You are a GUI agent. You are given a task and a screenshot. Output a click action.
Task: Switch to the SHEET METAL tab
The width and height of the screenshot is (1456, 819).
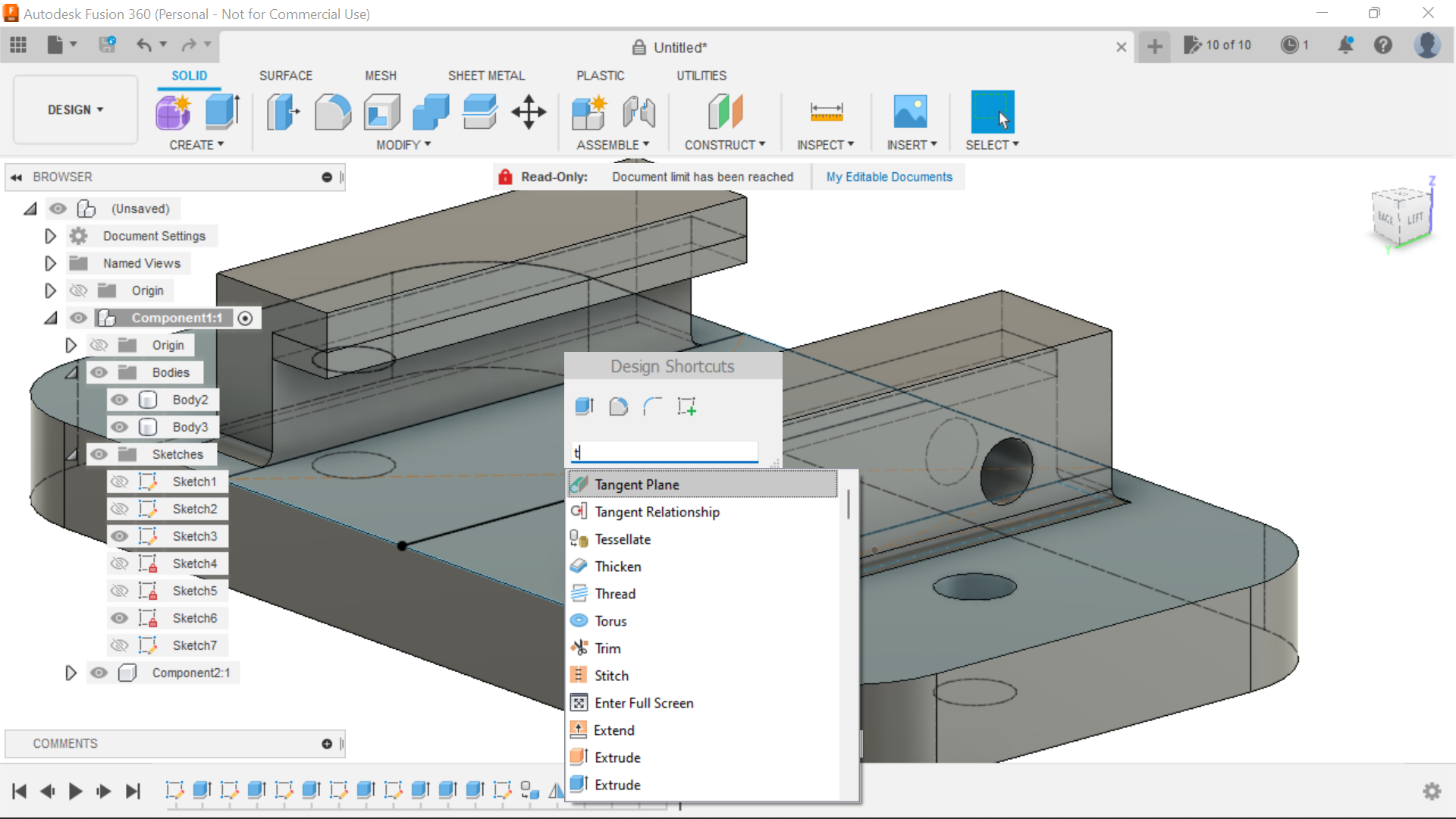[x=486, y=76]
